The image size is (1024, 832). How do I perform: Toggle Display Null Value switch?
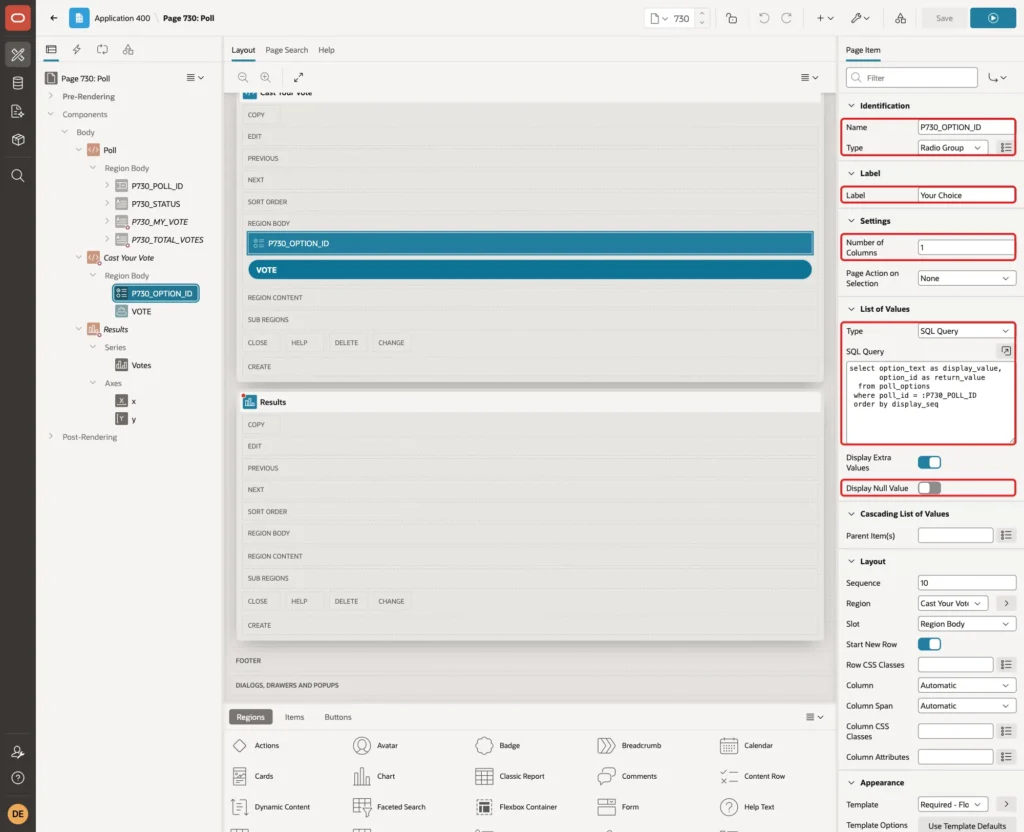pos(929,488)
